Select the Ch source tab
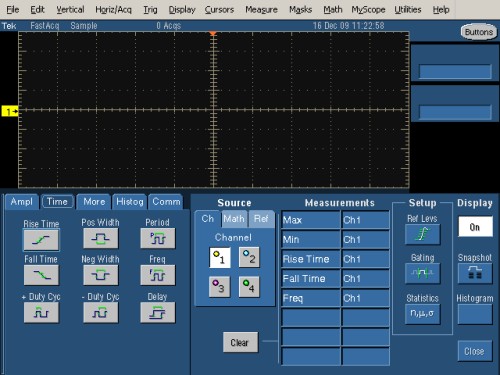The width and height of the screenshot is (500, 375). pos(207,219)
